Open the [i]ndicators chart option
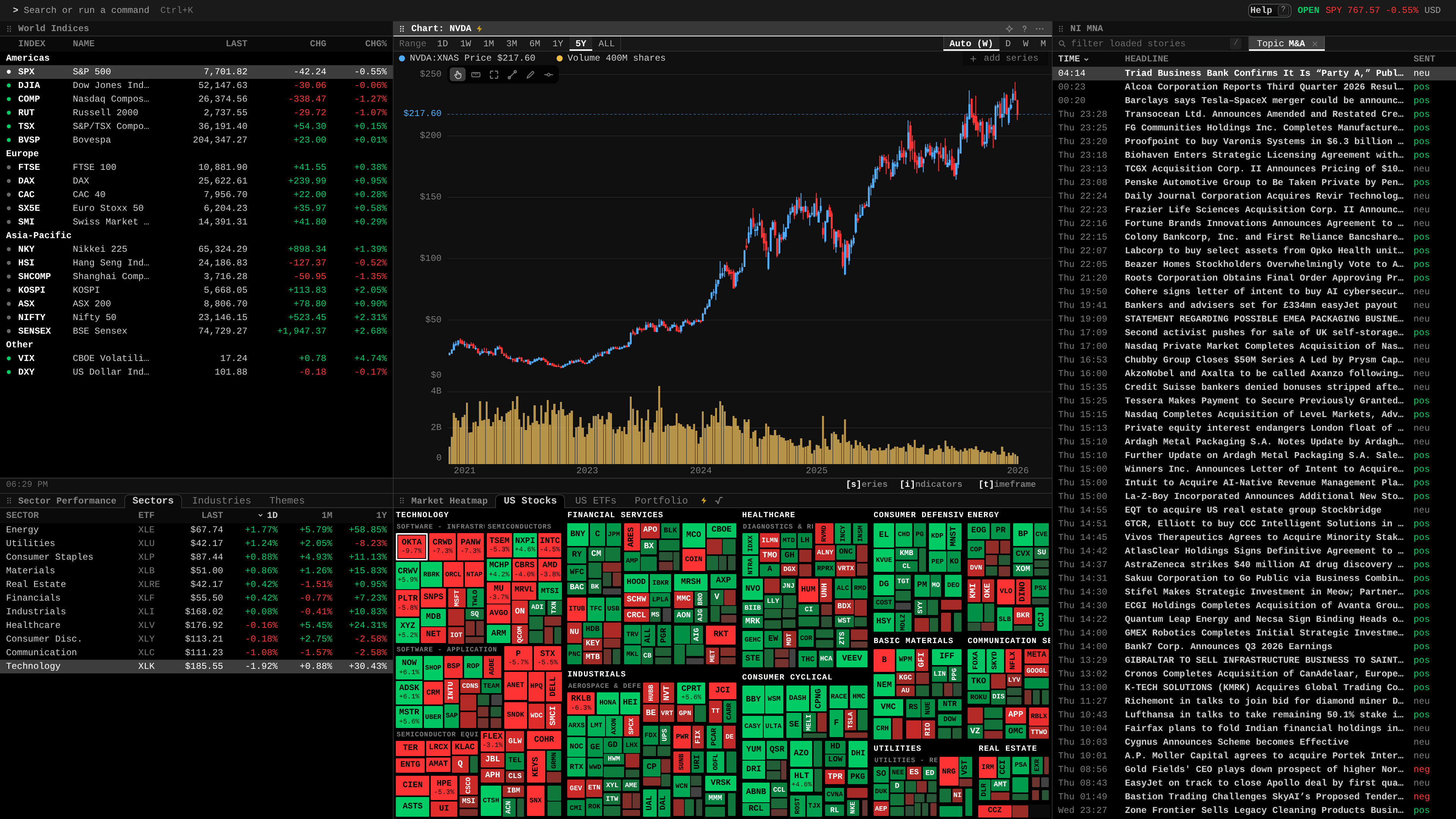Viewport: 1456px width, 819px height. (x=931, y=485)
